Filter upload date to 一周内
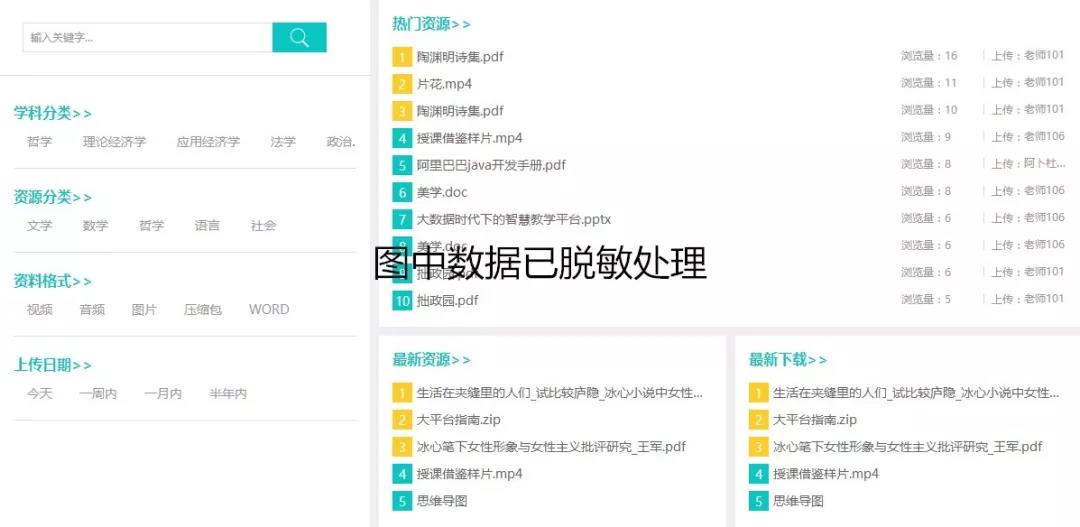This screenshot has width=1080, height=527. point(98,394)
